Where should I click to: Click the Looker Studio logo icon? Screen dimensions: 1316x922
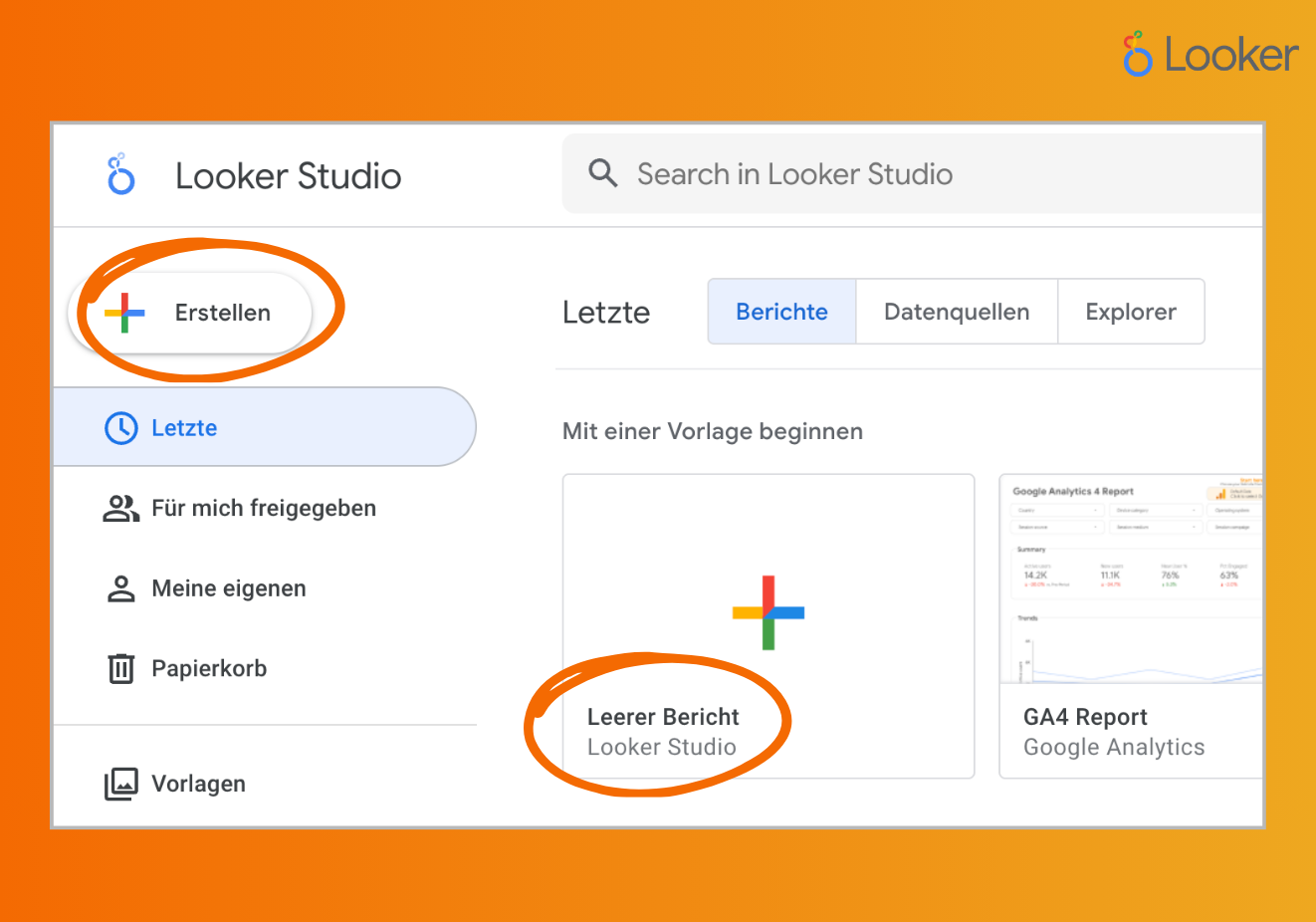pos(120,173)
